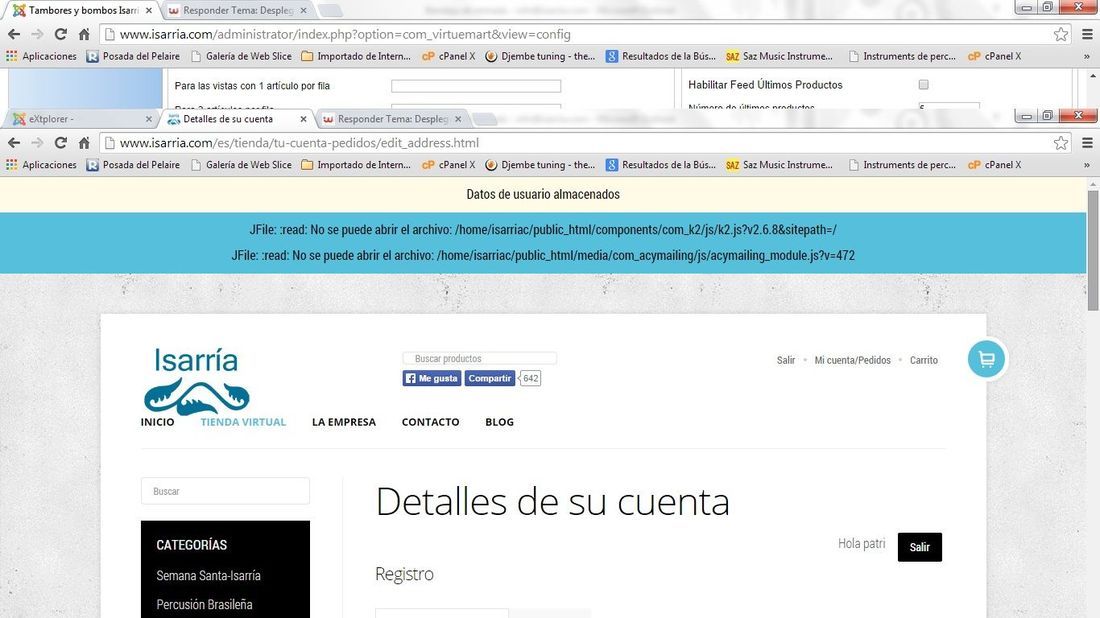Switch to Detalles de su cuenta tab
Image resolution: width=1100 pixels, height=618 pixels.
pos(235,119)
